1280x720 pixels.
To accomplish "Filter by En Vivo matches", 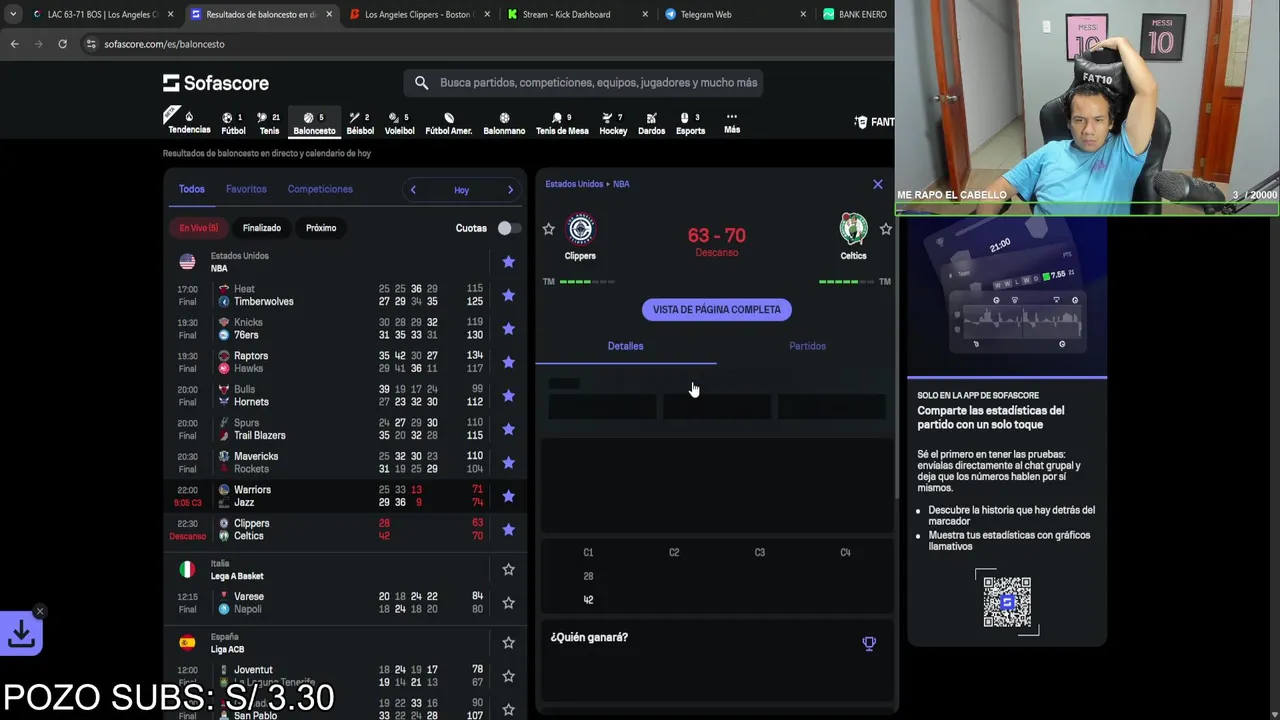I will click(198, 228).
